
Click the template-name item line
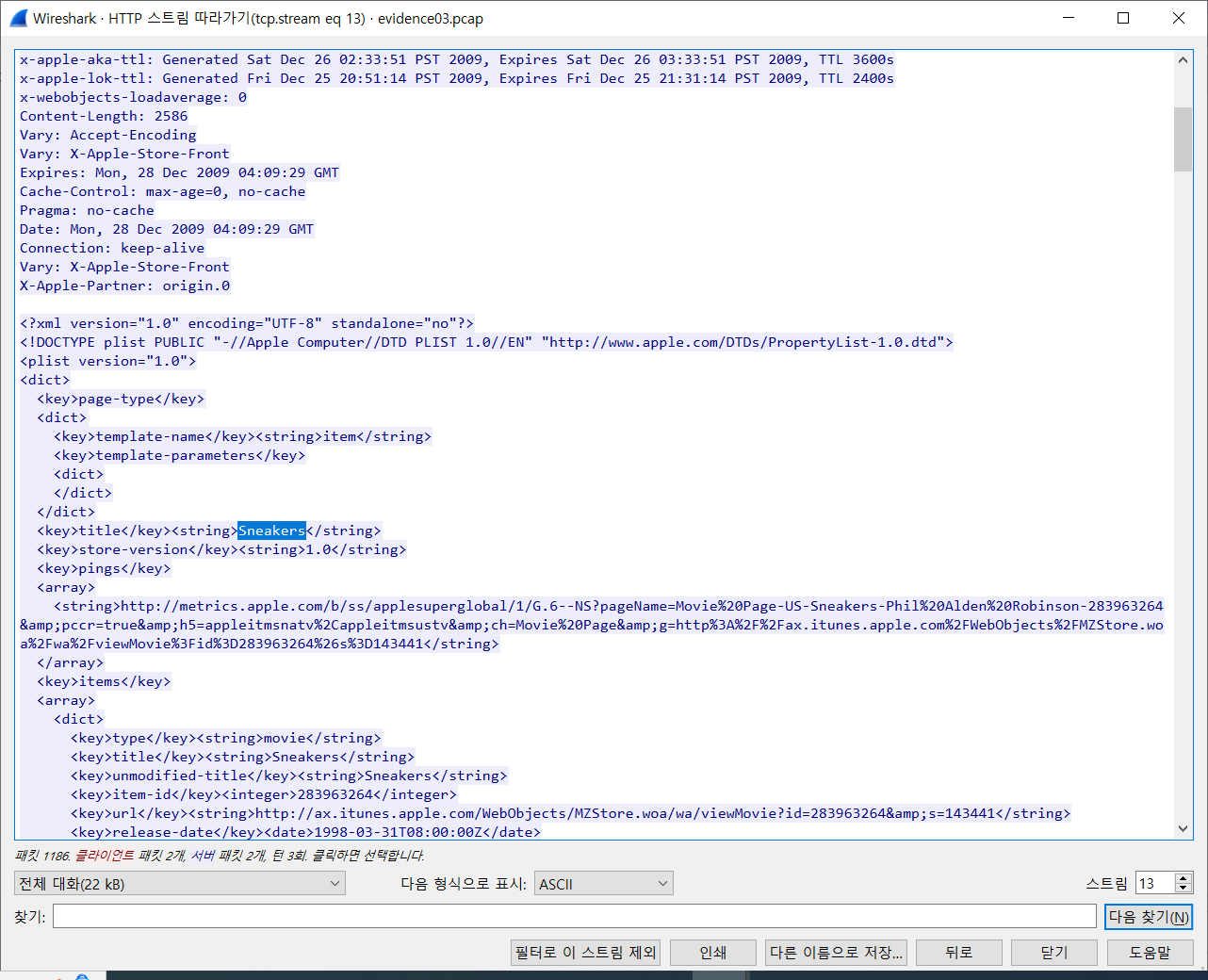pyautogui.click(x=242, y=436)
